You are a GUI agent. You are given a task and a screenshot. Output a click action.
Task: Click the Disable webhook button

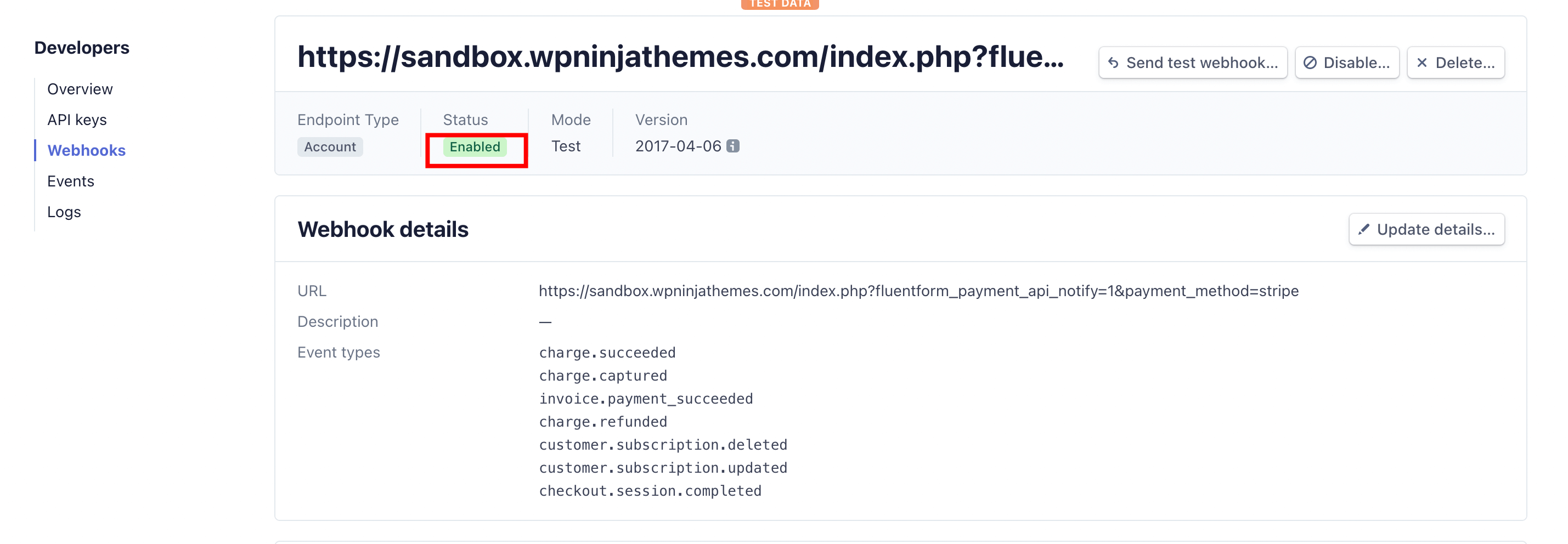pos(1346,63)
